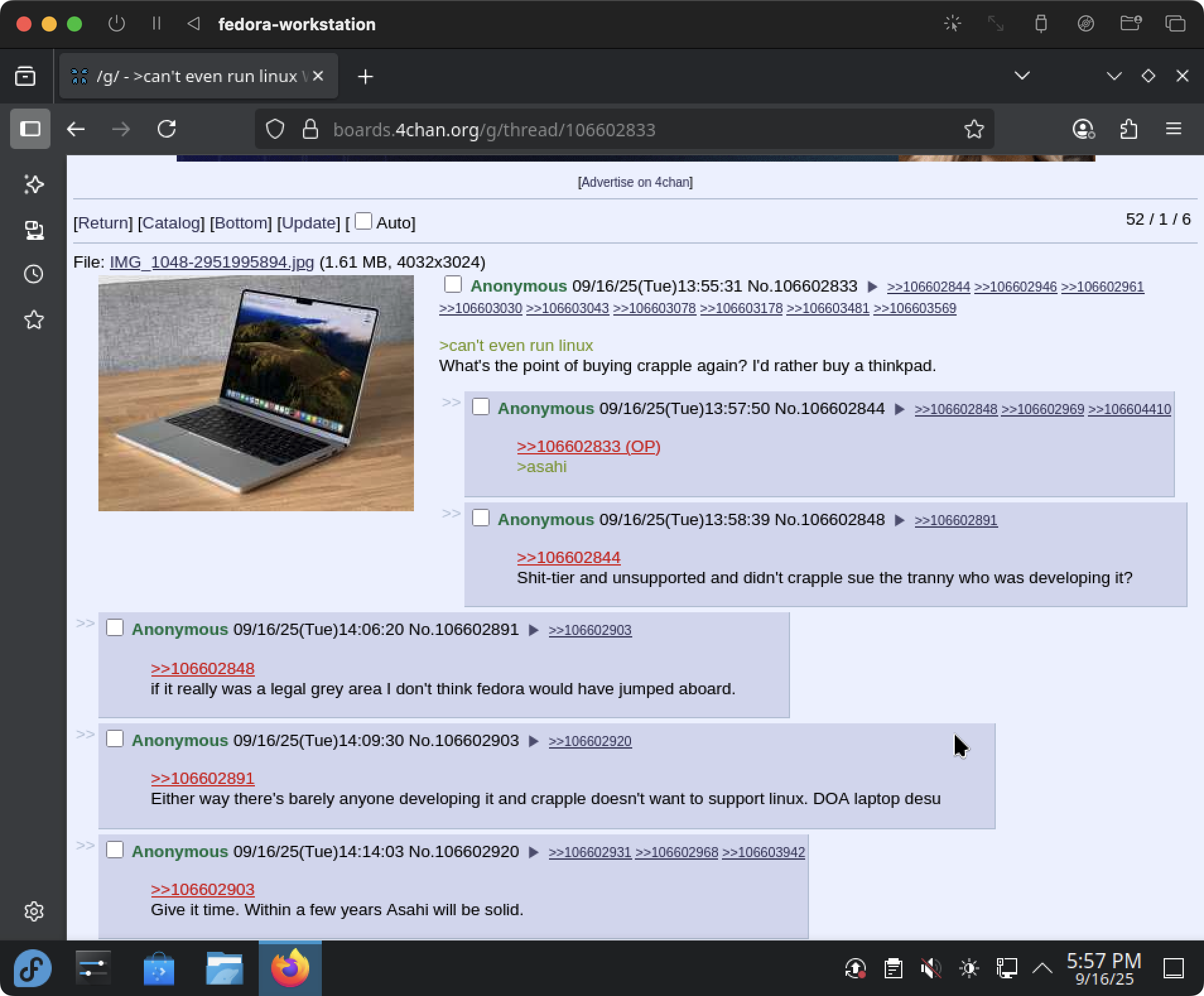
Task: Show hidden system tray icons arrow
Action: 1042,968
